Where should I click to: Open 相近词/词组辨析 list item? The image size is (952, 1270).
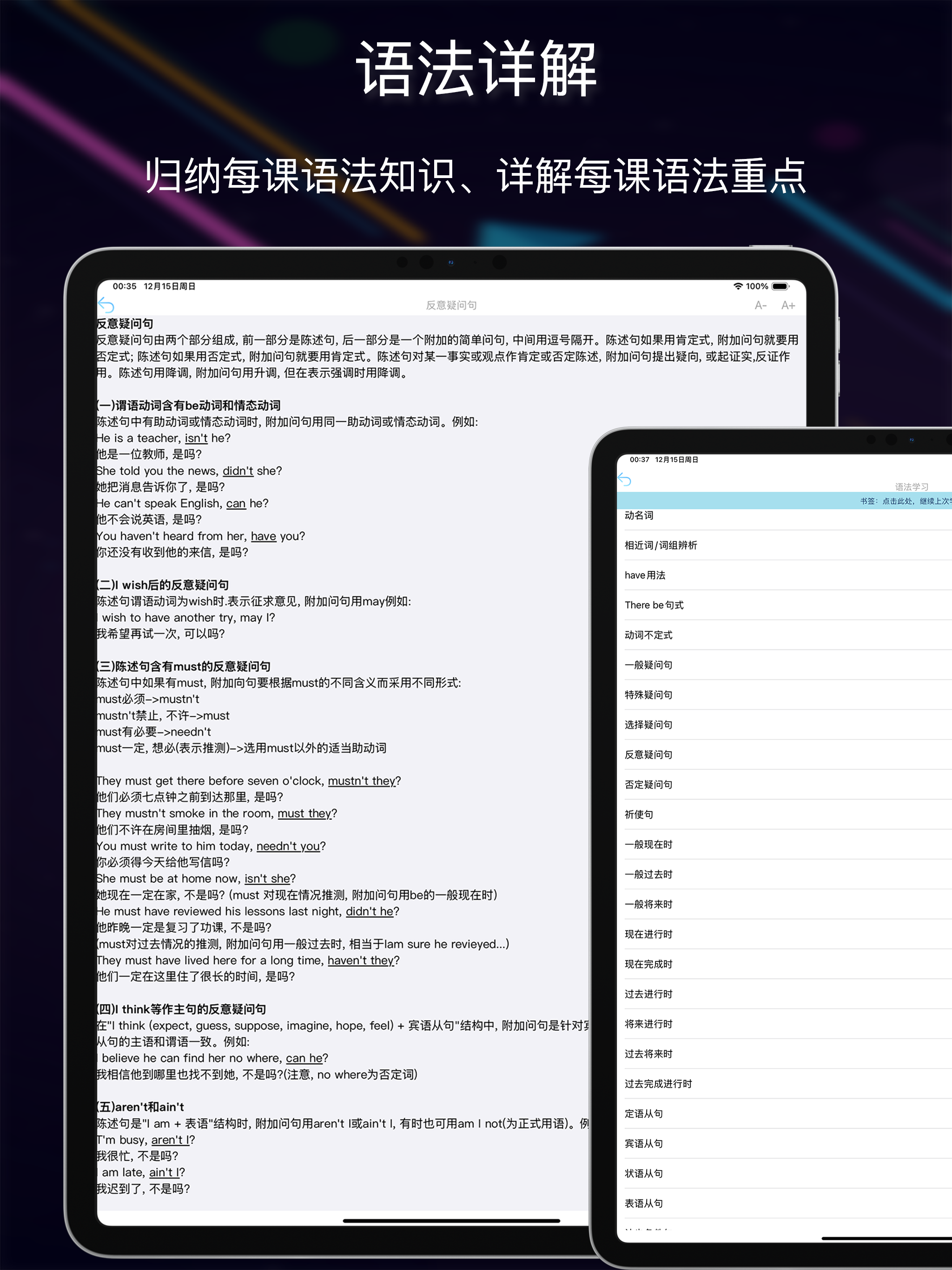pos(661,545)
